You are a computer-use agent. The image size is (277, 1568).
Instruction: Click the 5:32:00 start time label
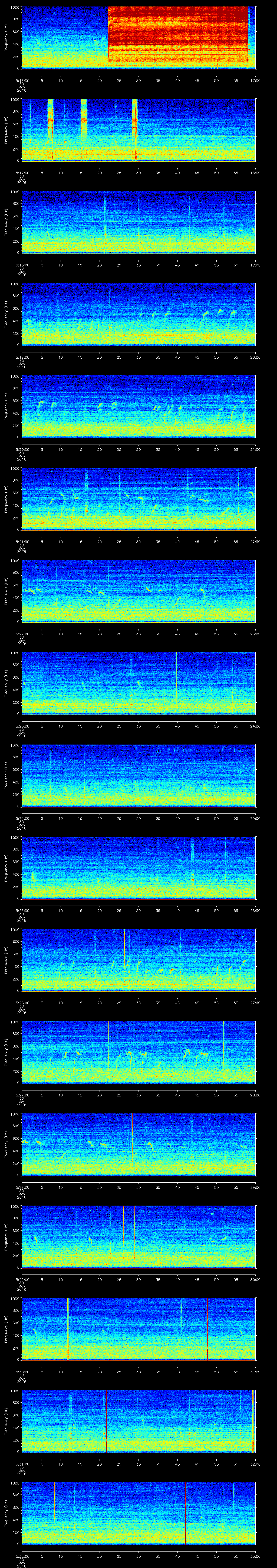point(22,1556)
